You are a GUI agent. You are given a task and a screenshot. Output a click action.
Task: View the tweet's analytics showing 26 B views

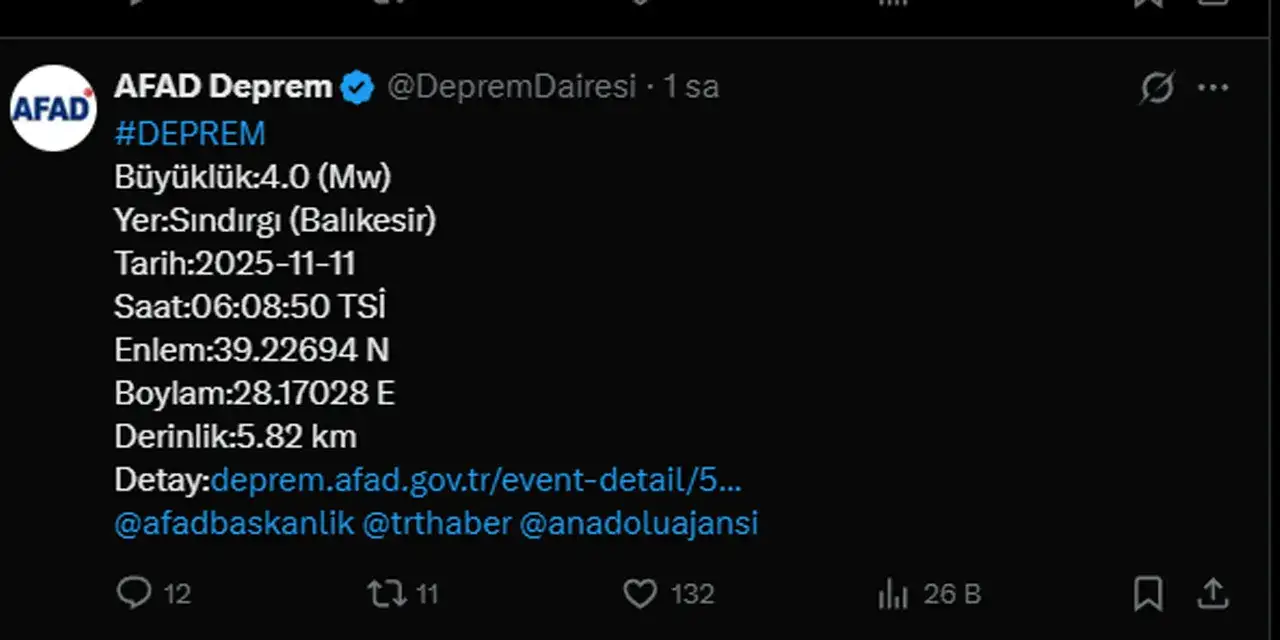coord(893,593)
